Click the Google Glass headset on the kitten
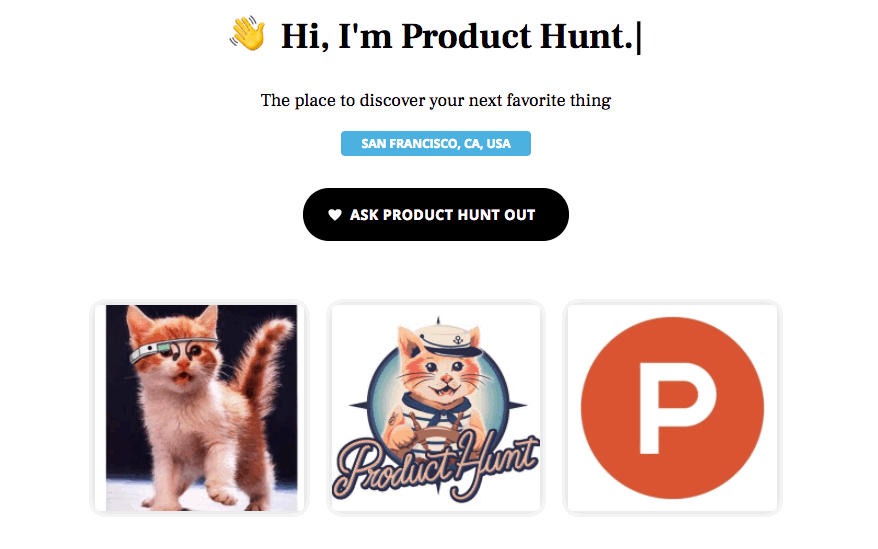Viewport: 878px width, 549px height. (x=172, y=350)
